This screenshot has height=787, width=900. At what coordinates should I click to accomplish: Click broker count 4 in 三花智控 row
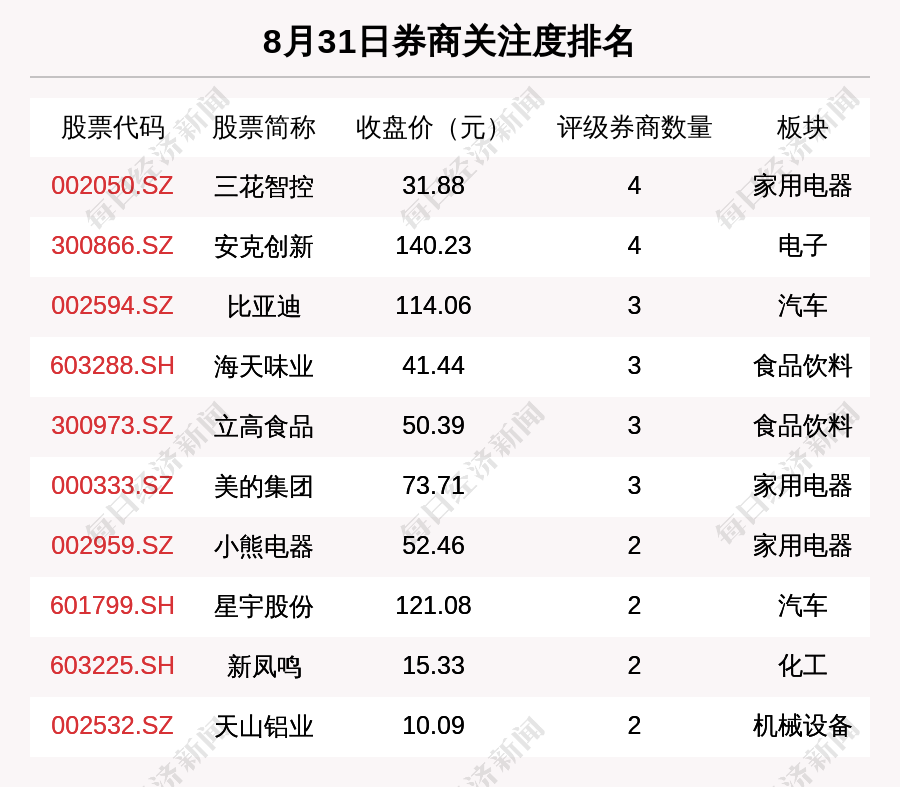634,186
